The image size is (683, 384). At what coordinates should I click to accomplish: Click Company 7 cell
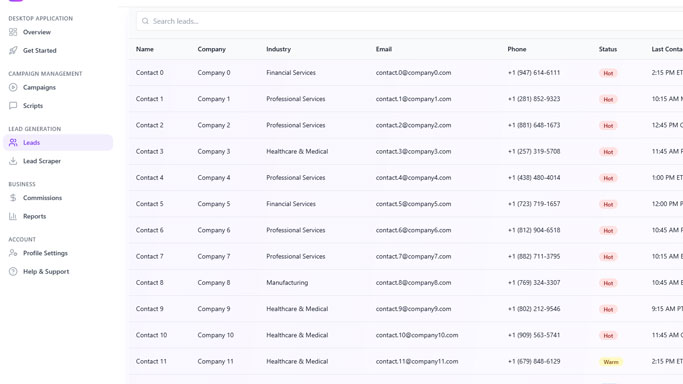coord(214,256)
